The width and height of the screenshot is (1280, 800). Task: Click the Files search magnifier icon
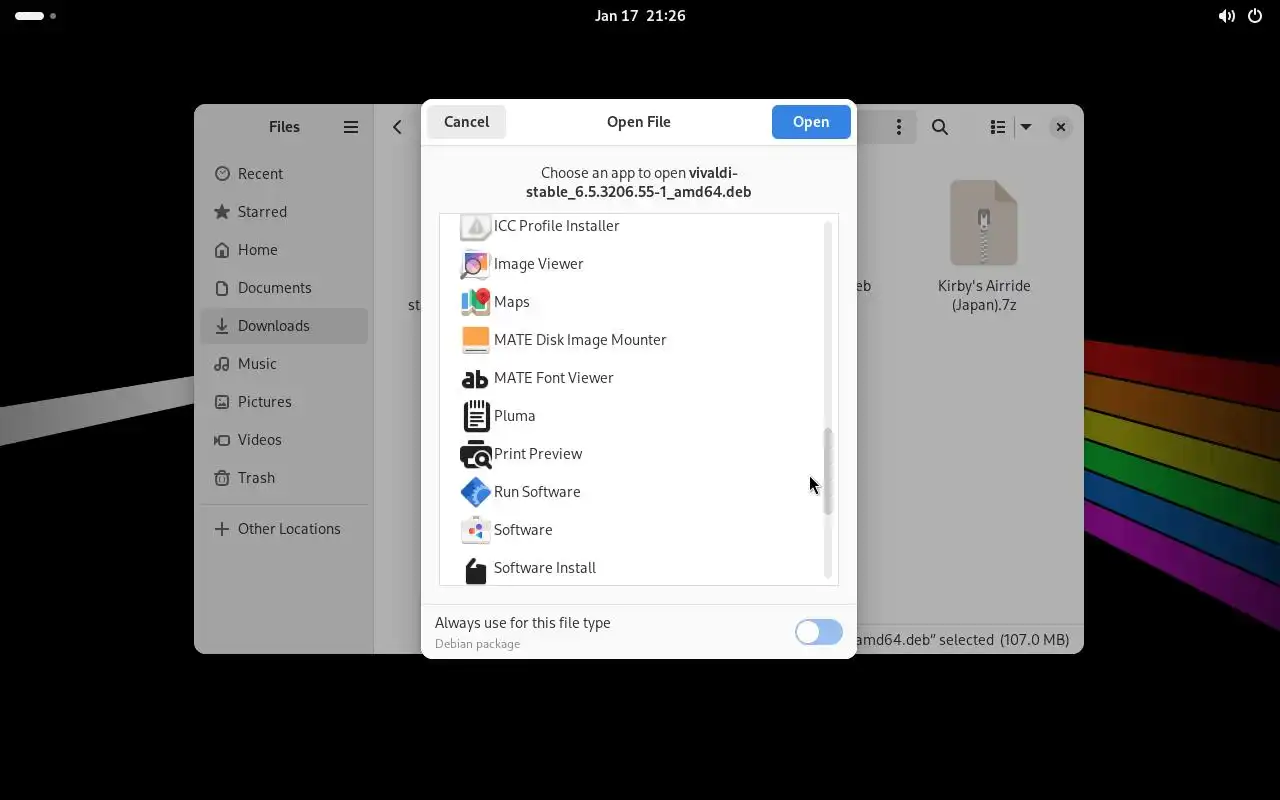[x=940, y=127]
